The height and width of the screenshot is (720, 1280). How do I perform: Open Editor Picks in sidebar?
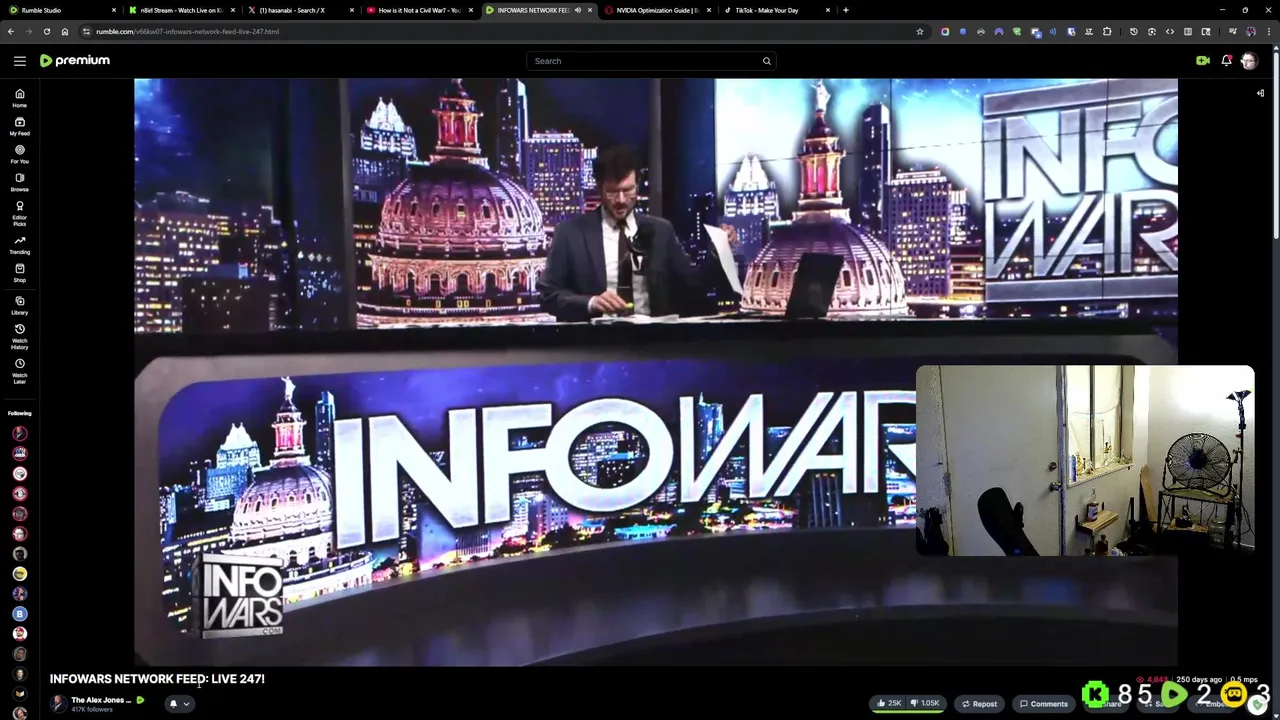(19, 213)
